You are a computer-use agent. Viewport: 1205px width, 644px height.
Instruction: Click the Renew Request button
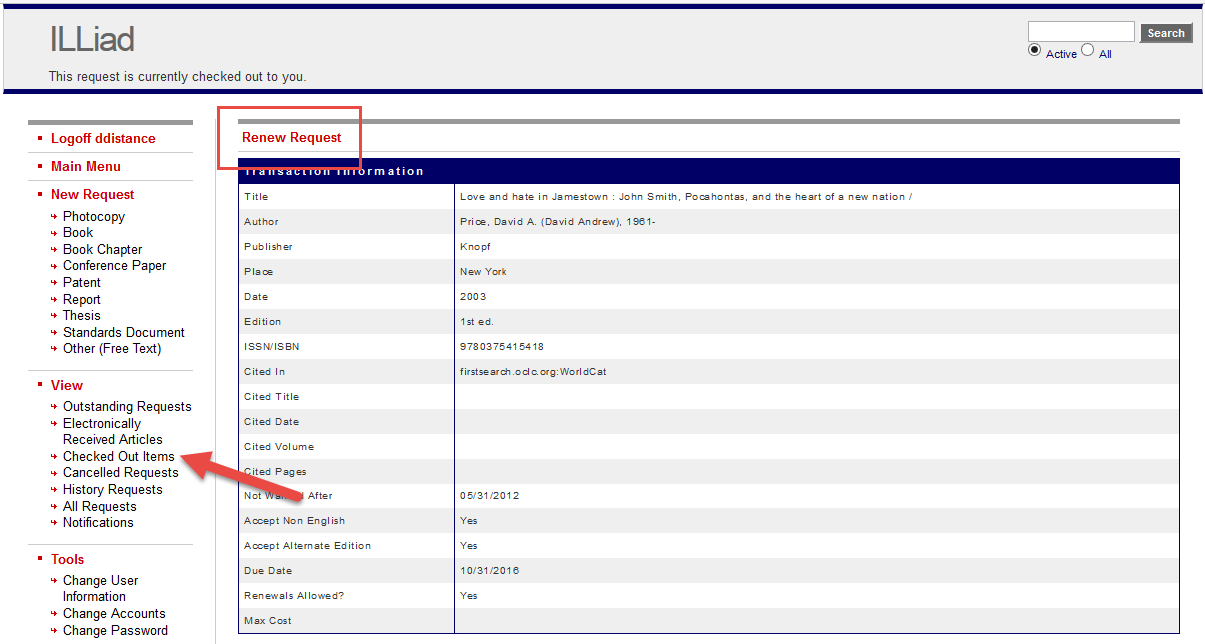(291, 137)
